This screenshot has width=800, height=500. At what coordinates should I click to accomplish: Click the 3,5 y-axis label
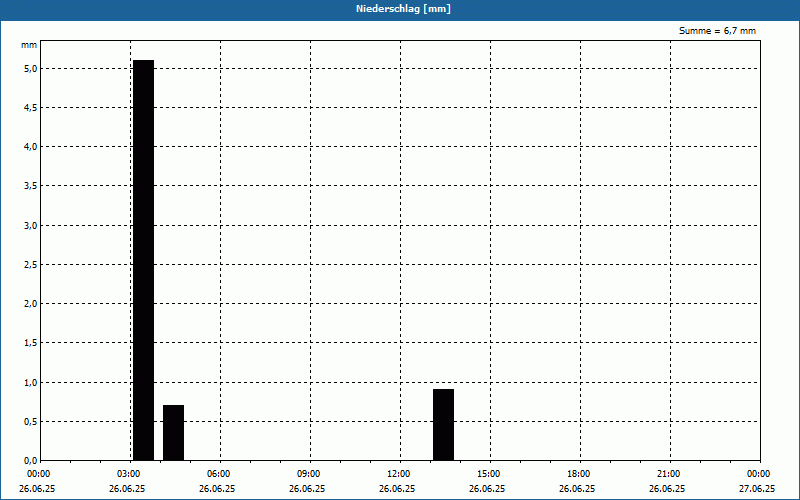[x=31, y=186]
